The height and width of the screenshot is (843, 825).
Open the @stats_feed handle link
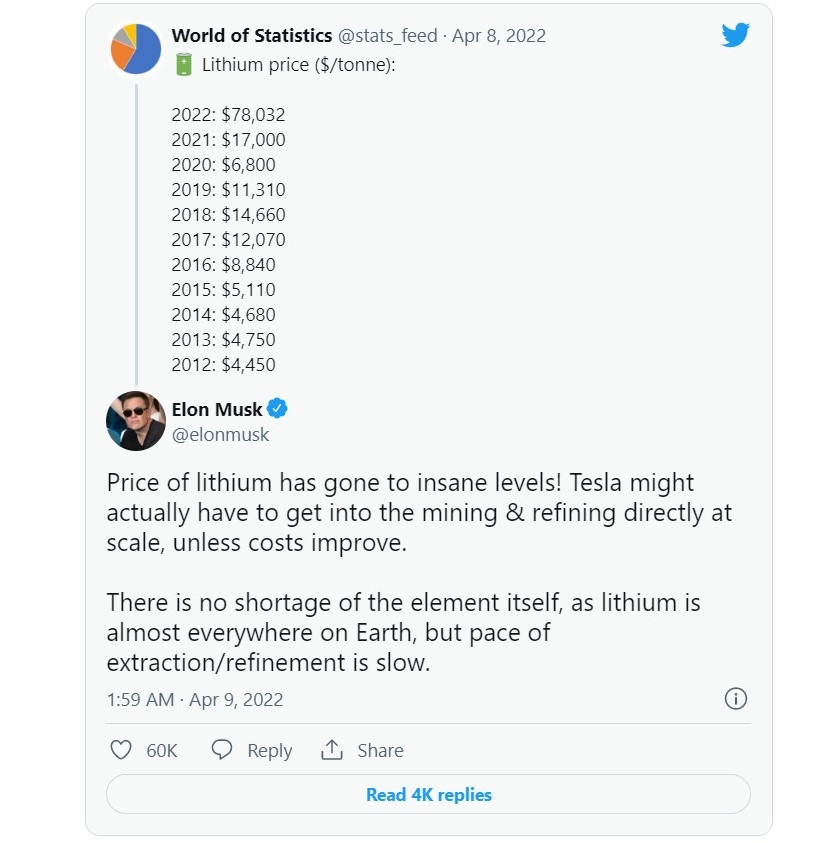pyautogui.click(x=387, y=36)
